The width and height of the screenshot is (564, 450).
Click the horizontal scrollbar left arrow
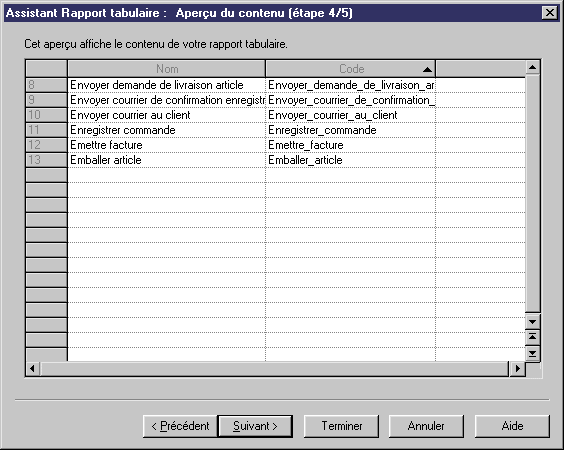[x=33, y=369]
